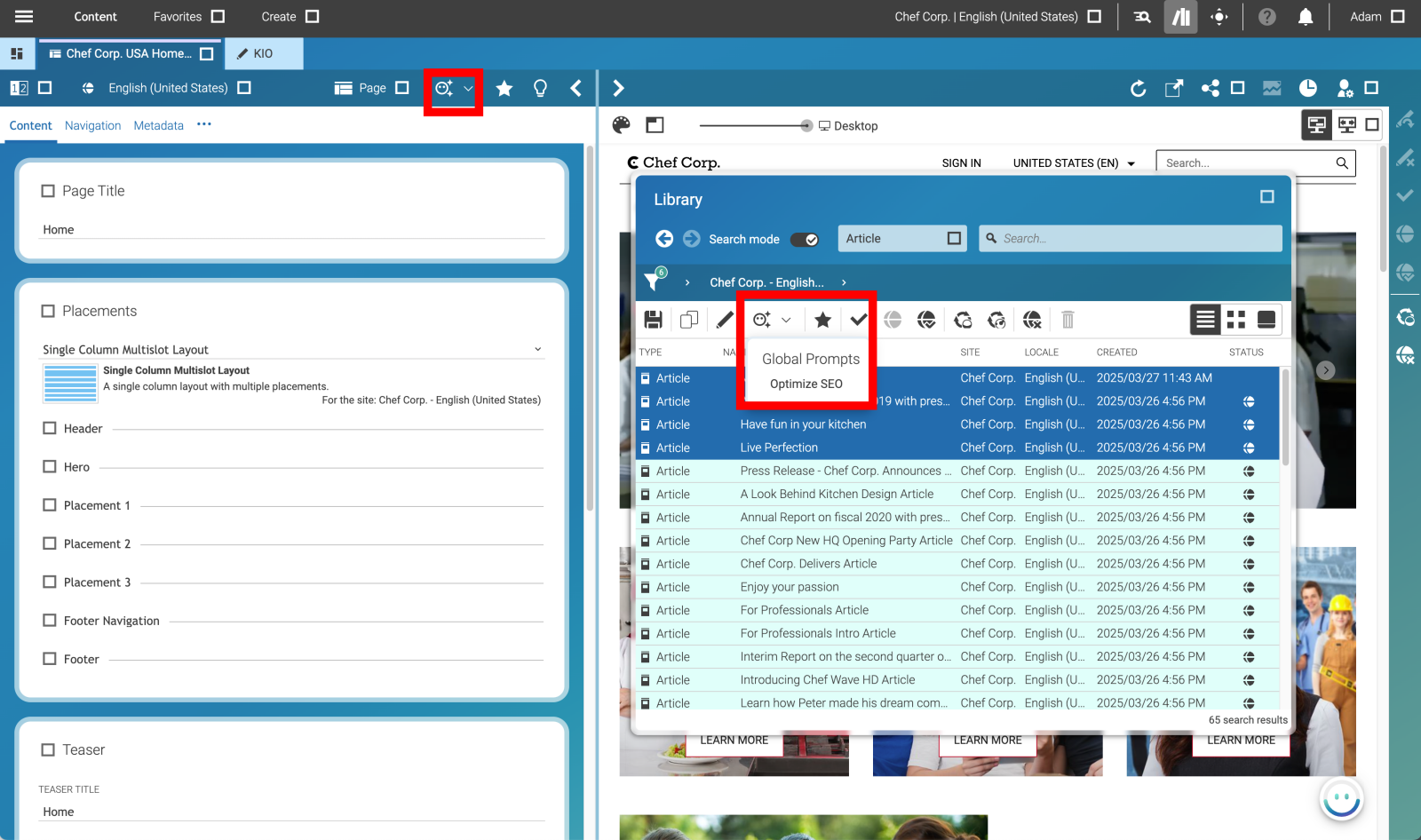1421x840 pixels.
Task: Switch to the Metadata tab
Action: [158, 125]
